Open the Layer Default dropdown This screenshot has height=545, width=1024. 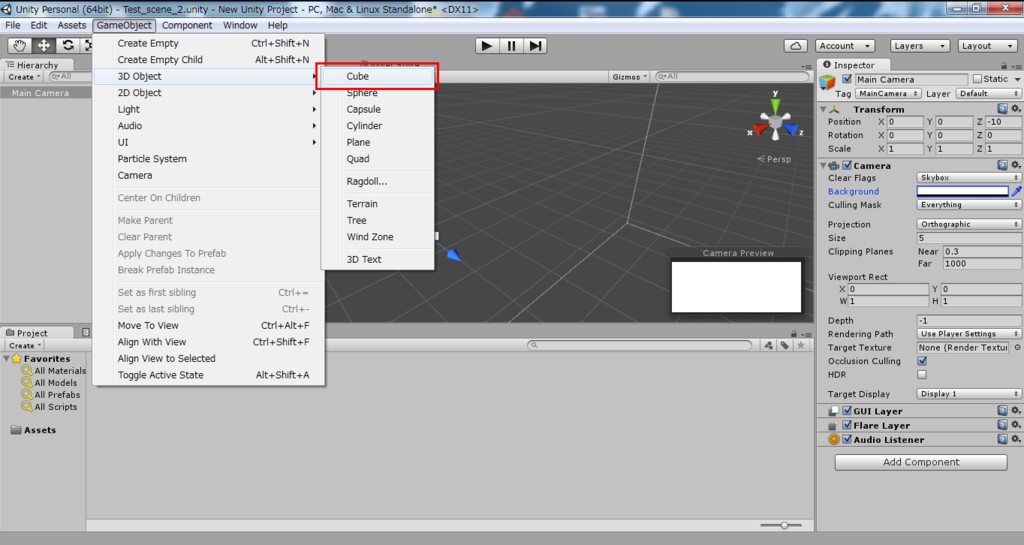tap(989, 93)
